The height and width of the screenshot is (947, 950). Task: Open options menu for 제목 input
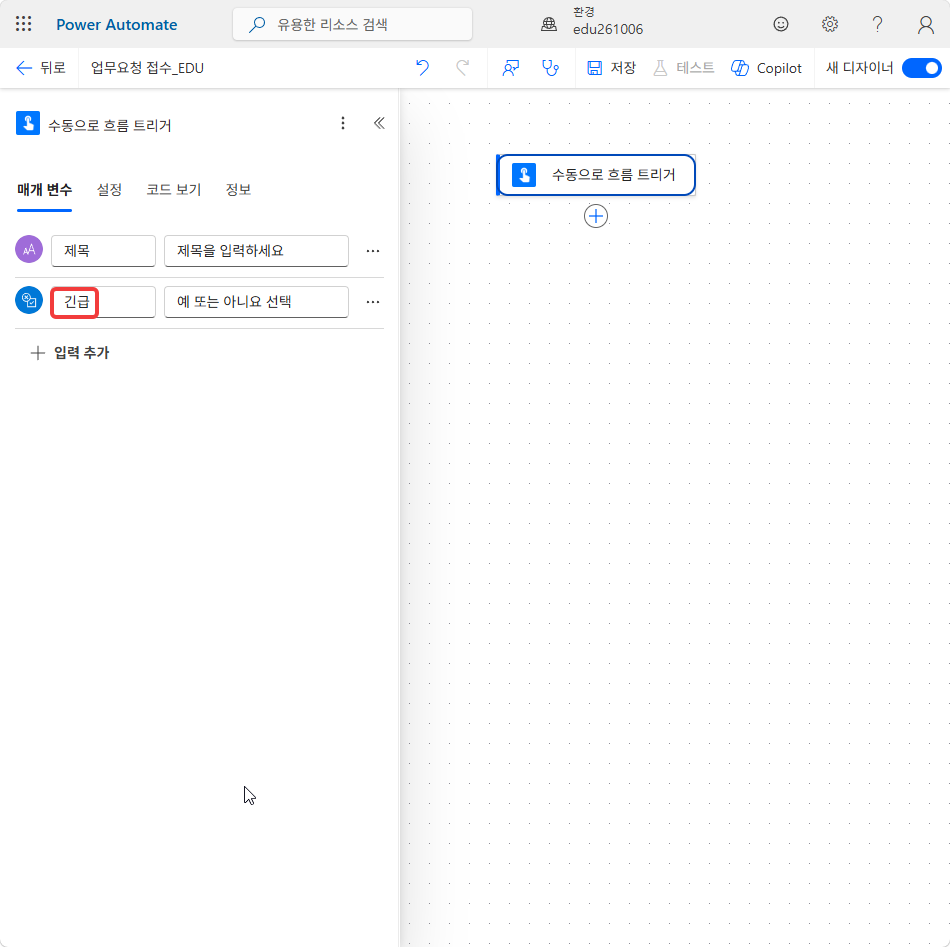[x=373, y=251]
